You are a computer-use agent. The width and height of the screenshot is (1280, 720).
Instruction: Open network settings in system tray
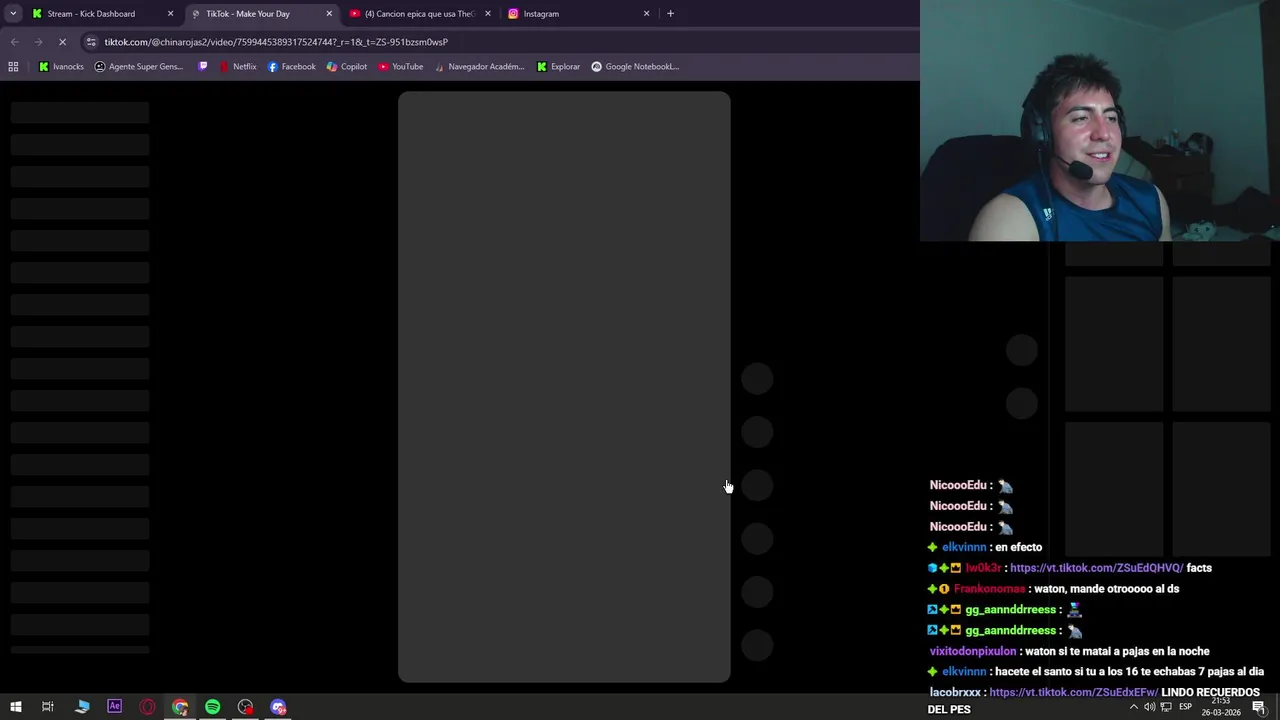(1166, 707)
